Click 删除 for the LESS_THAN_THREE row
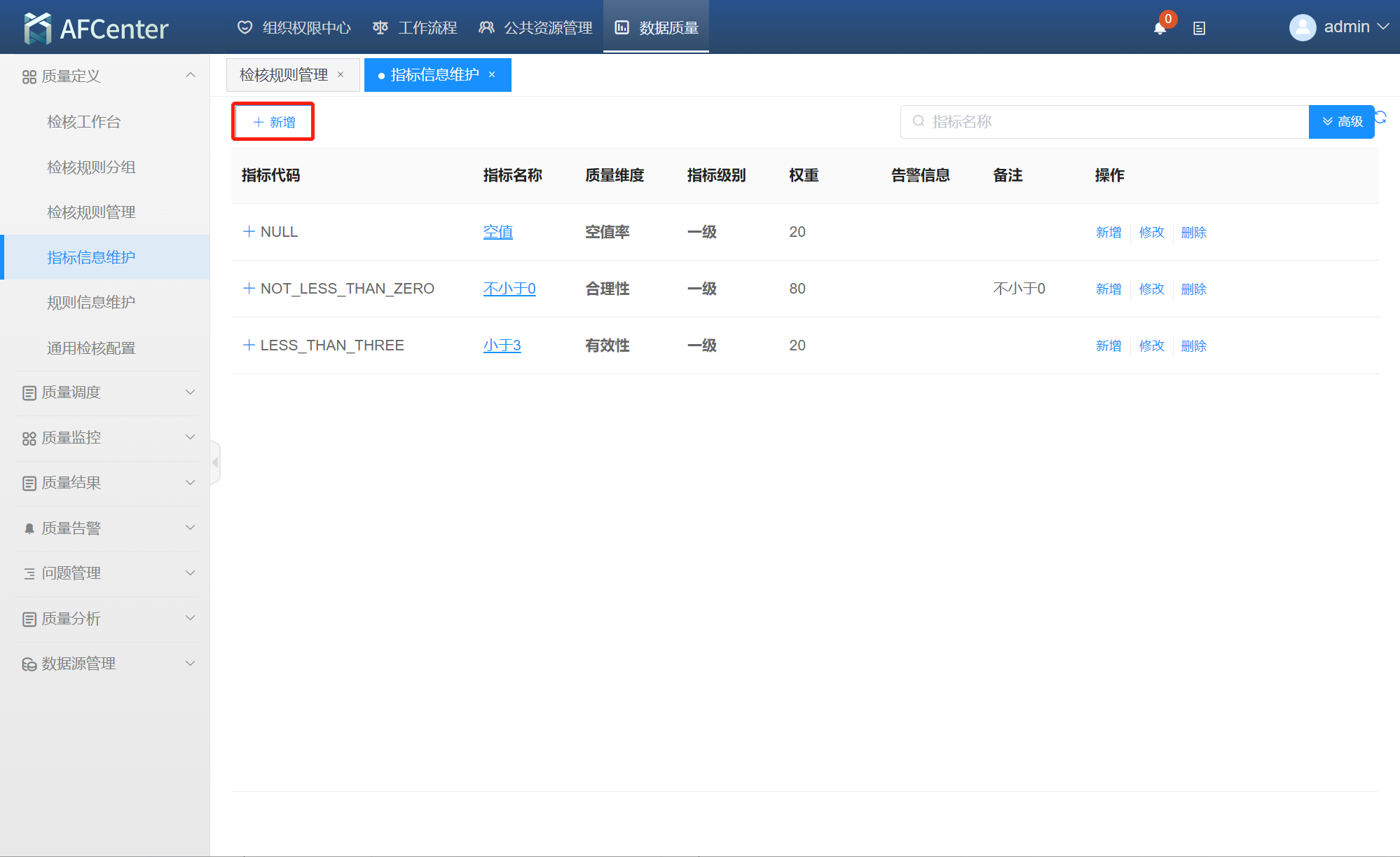Screen dimensions: 1400x857 click(x=1193, y=345)
